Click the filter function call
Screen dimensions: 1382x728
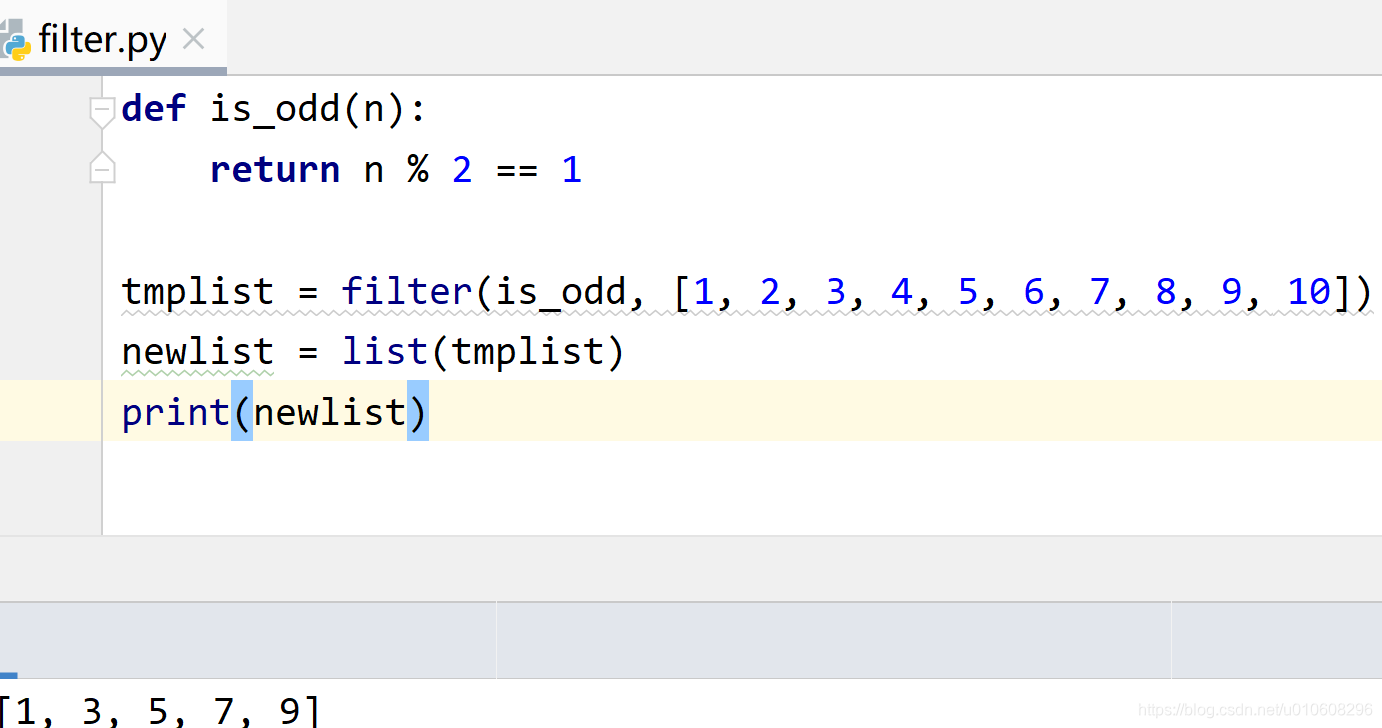point(405,291)
